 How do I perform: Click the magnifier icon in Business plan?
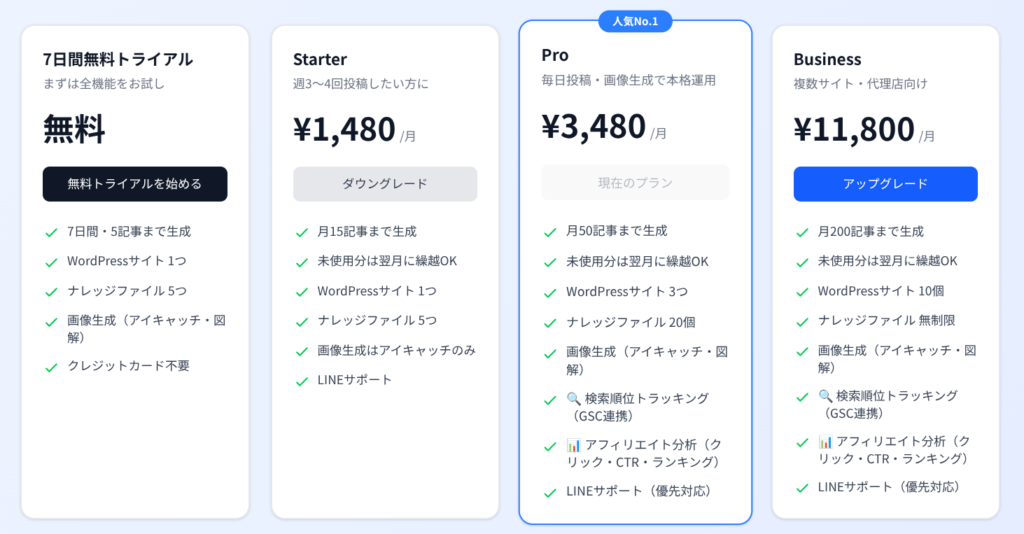coord(825,396)
